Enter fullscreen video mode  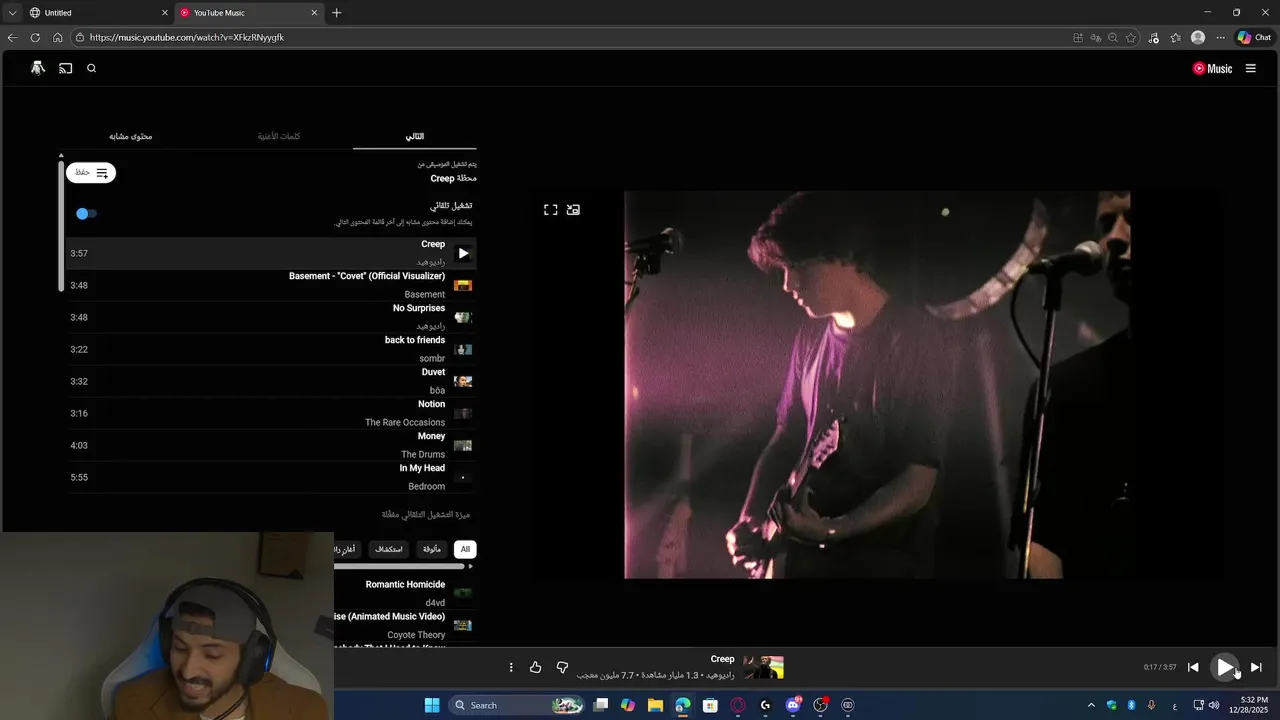click(x=551, y=210)
